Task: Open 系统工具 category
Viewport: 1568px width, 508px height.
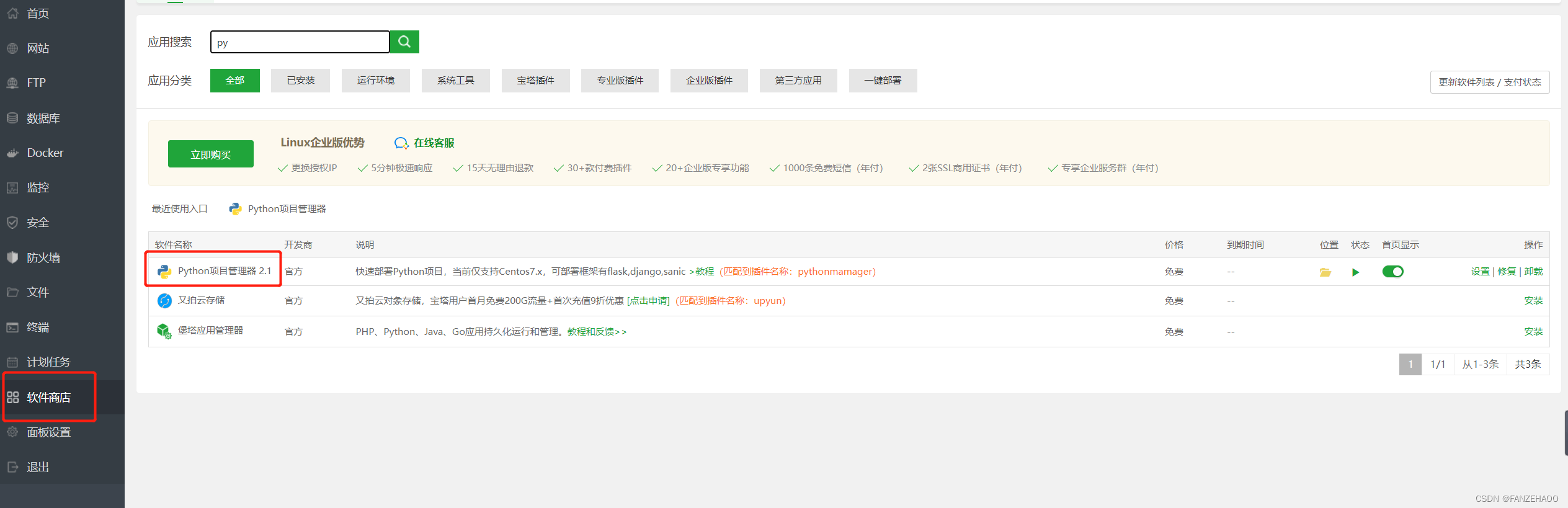Action: pos(456,81)
